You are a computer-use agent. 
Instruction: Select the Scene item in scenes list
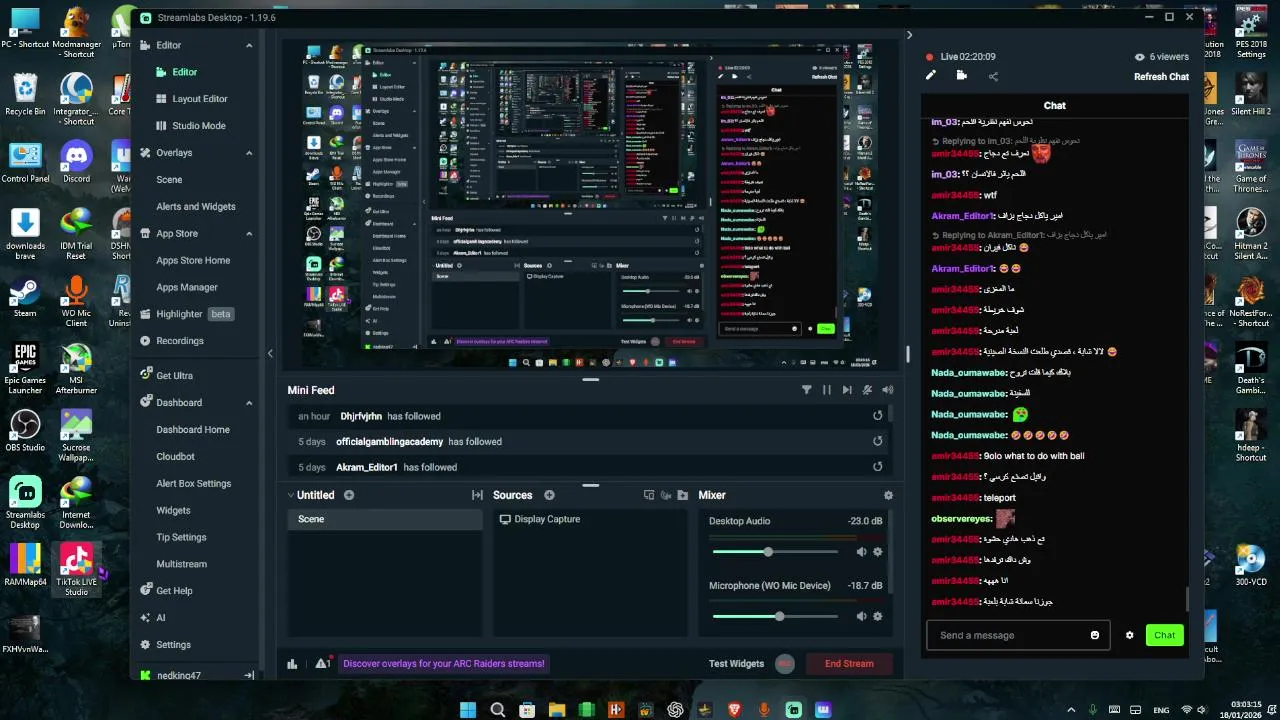[385, 519]
